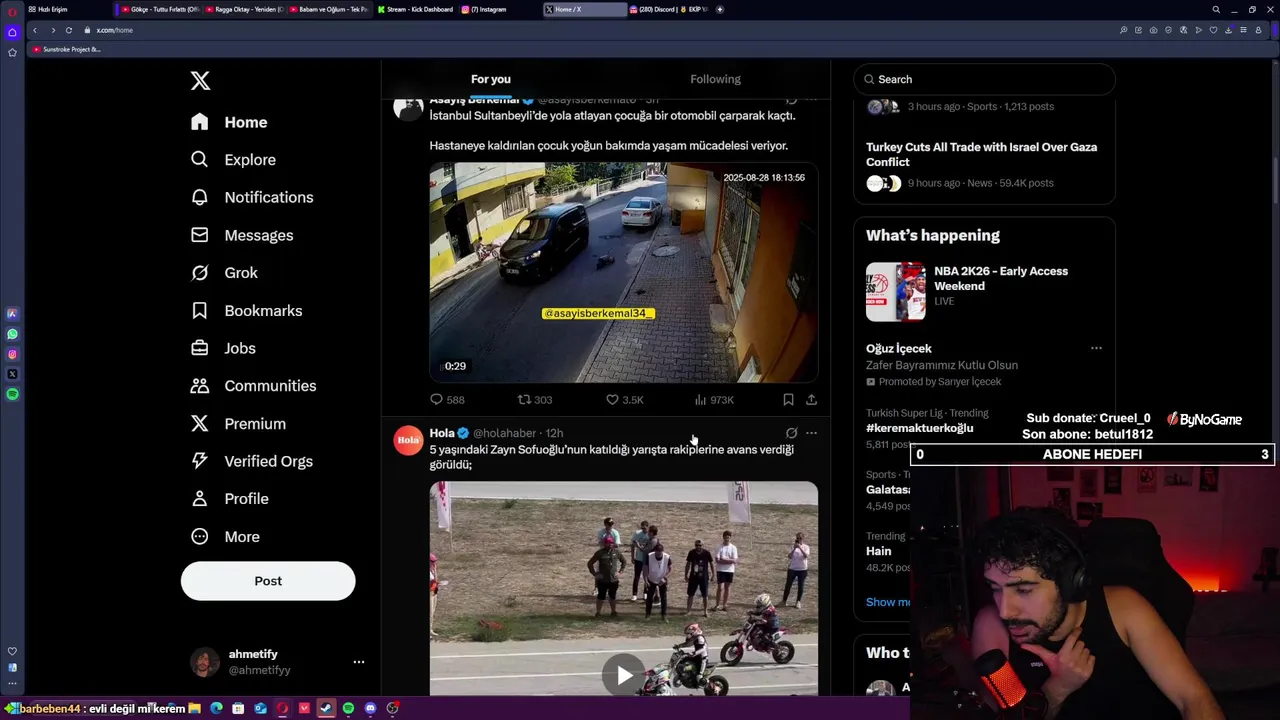Launch Grok from the sidebar
The width and height of the screenshot is (1280, 720).
tap(224, 273)
